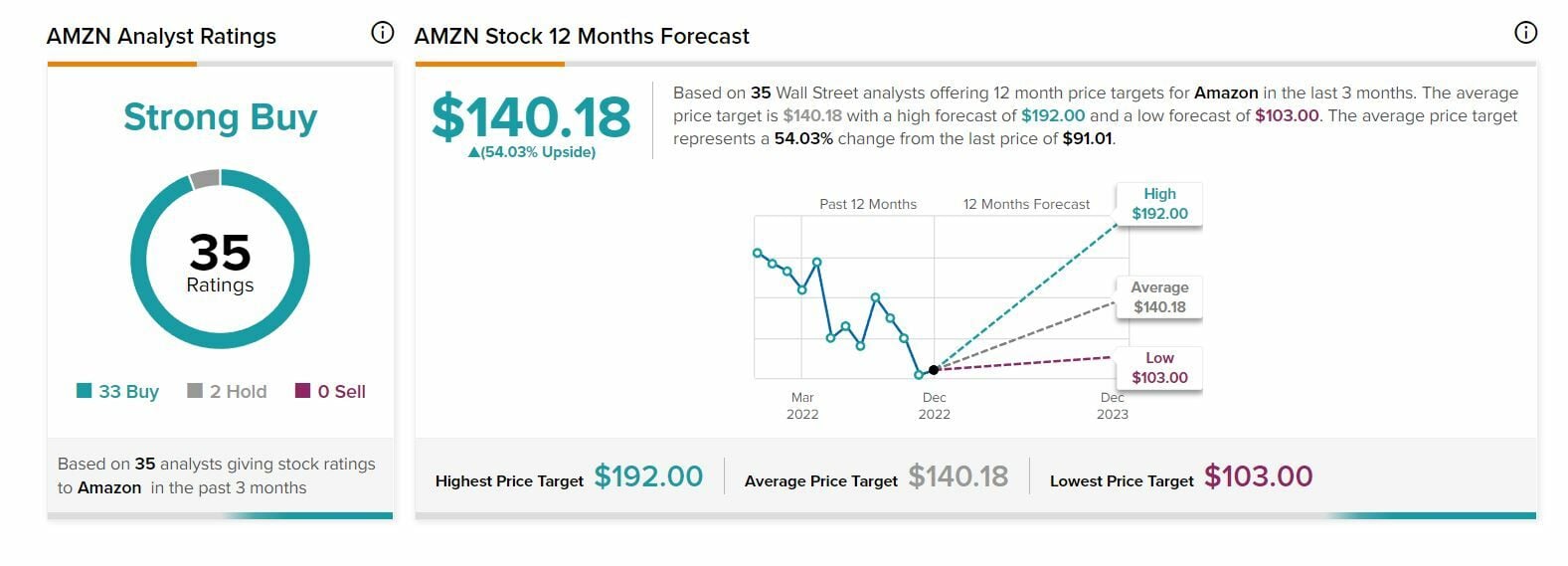Click the Past 12 Months chart label
The image size is (1568, 566).
click(868, 204)
